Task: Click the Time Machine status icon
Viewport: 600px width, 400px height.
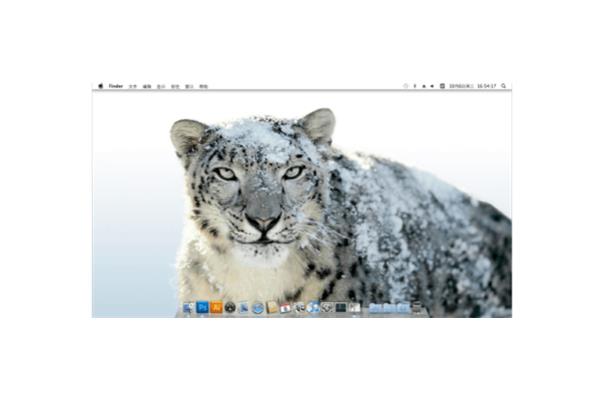Action: tap(406, 86)
